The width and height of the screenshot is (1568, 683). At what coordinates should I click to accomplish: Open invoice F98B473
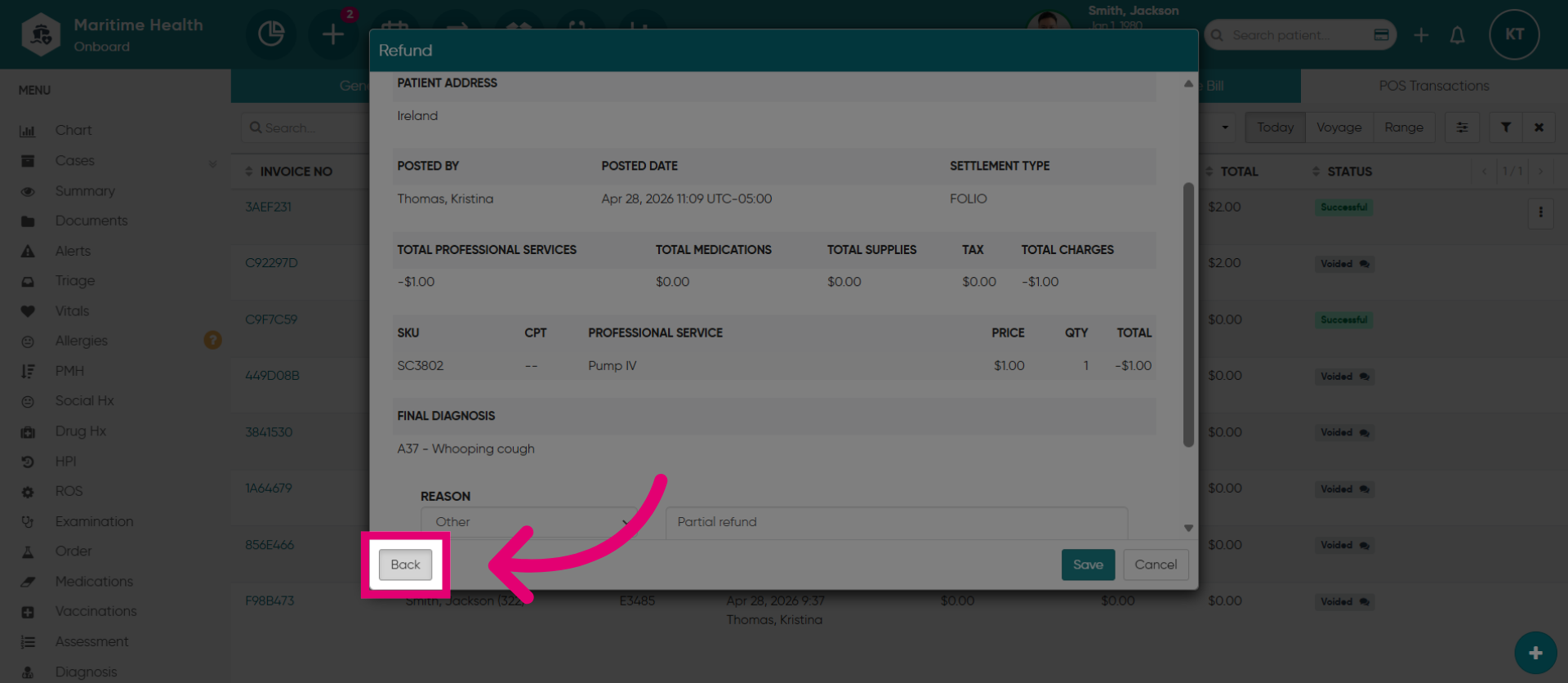point(269,601)
